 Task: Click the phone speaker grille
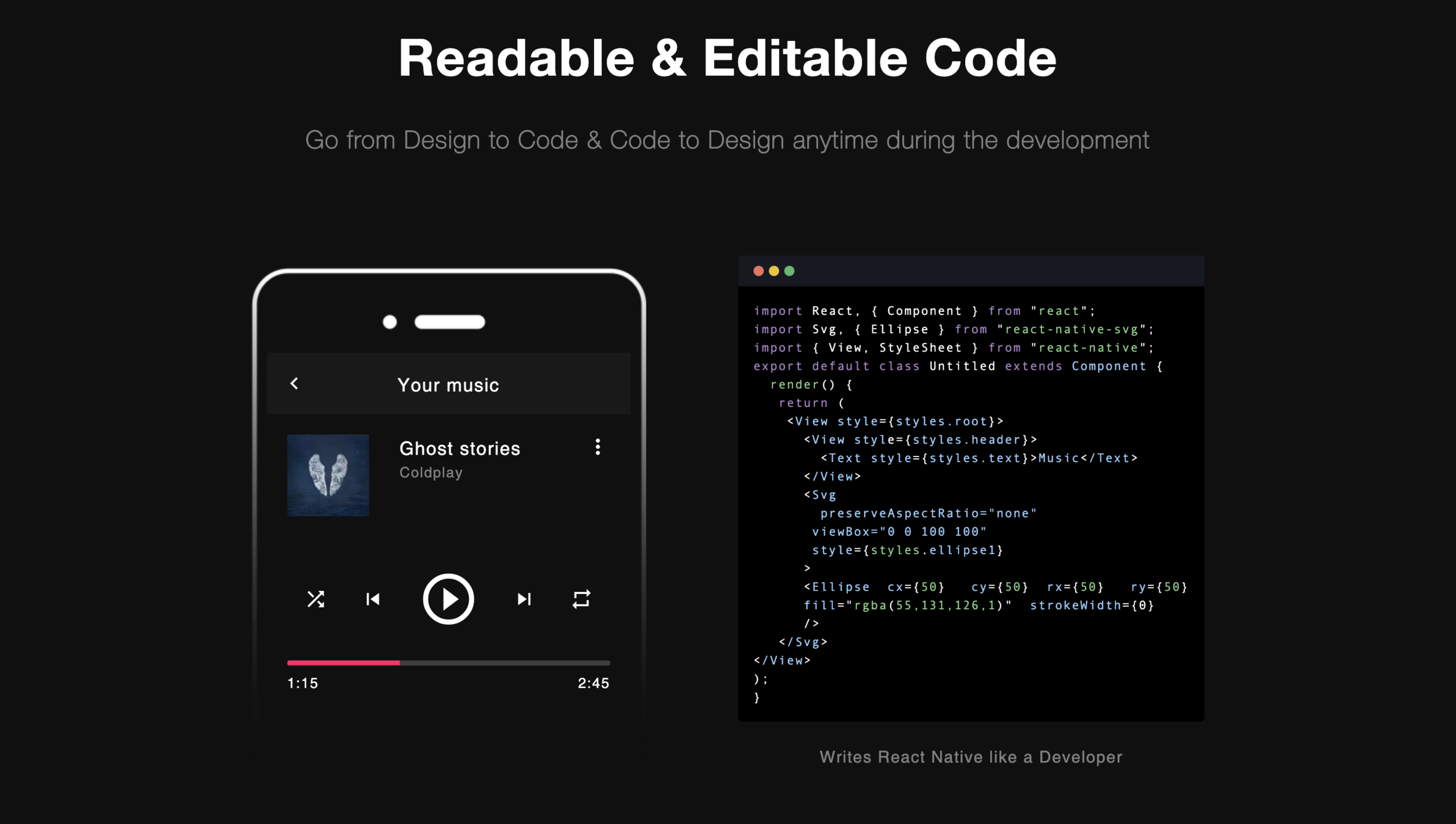(449, 322)
